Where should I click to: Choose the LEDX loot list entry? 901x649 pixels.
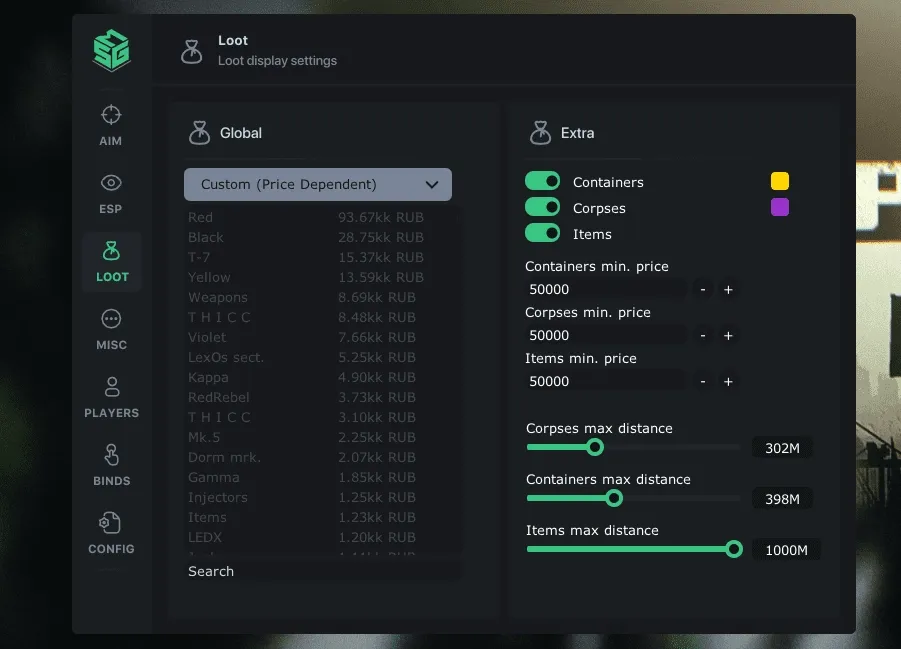306,537
